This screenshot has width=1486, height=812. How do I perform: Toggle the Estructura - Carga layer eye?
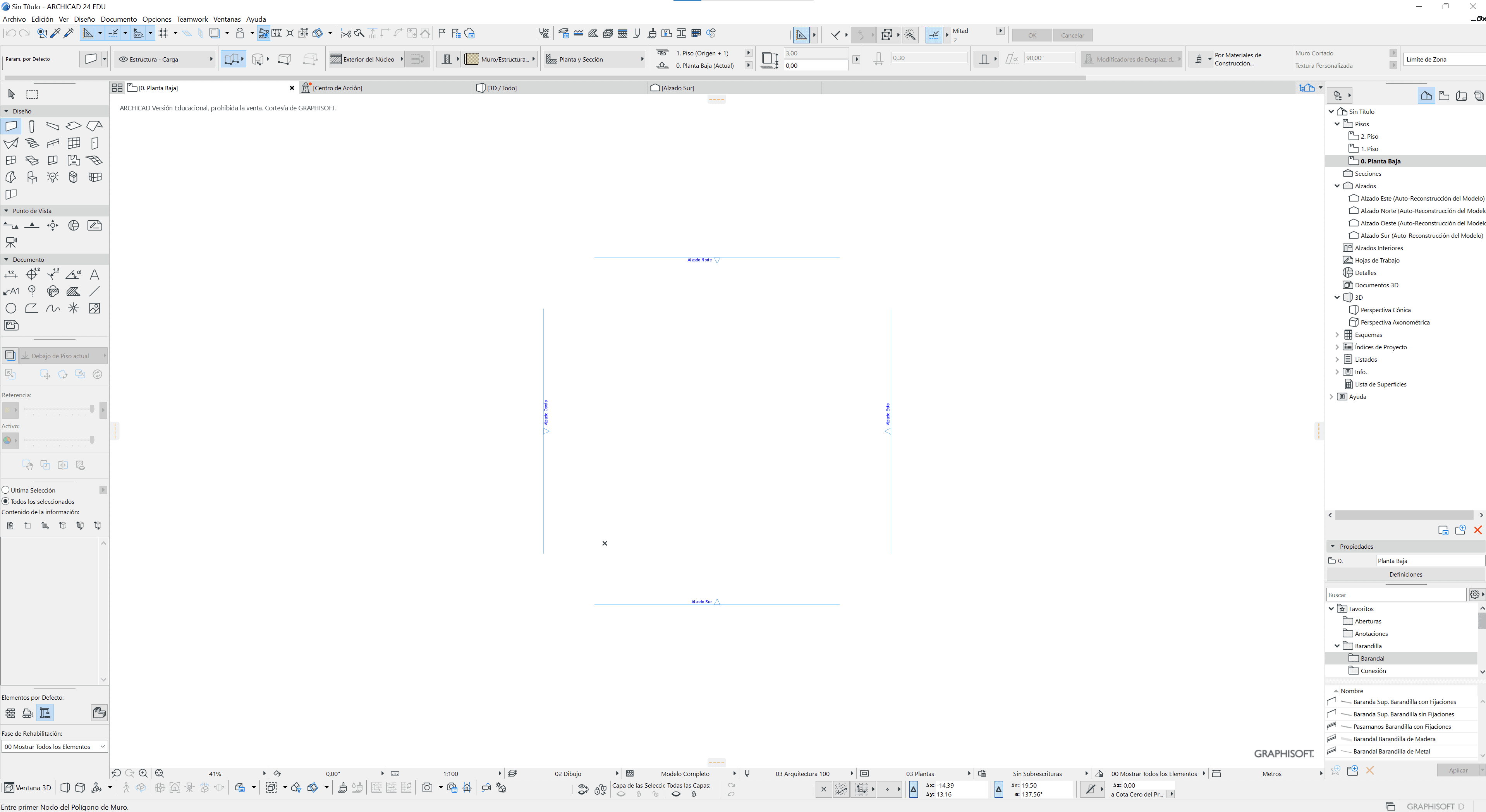point(123,59)
